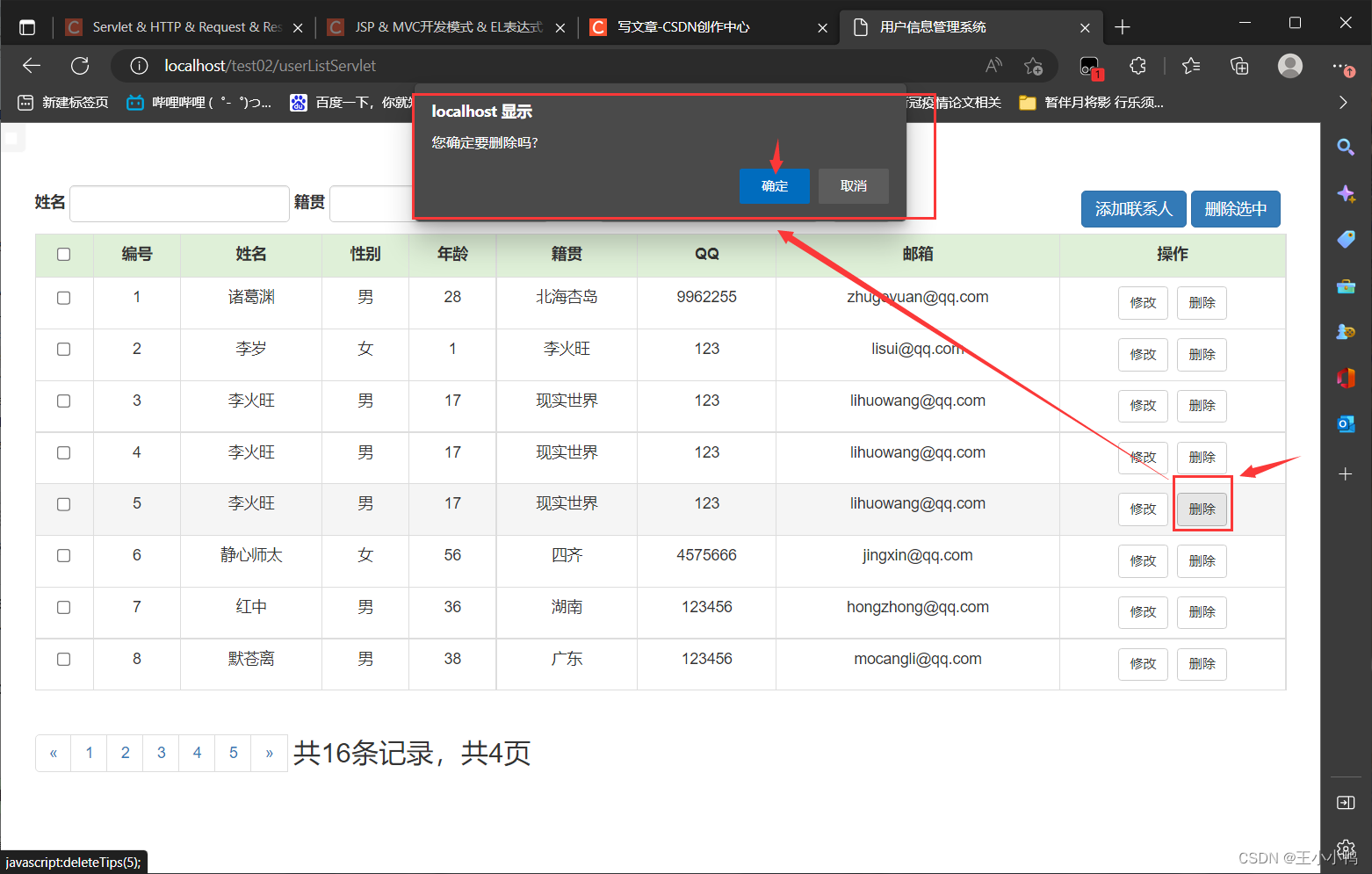Go back using the back arrow
Image resolution: width=1372 pixels, height=874 pixels.
coord(32,66)
